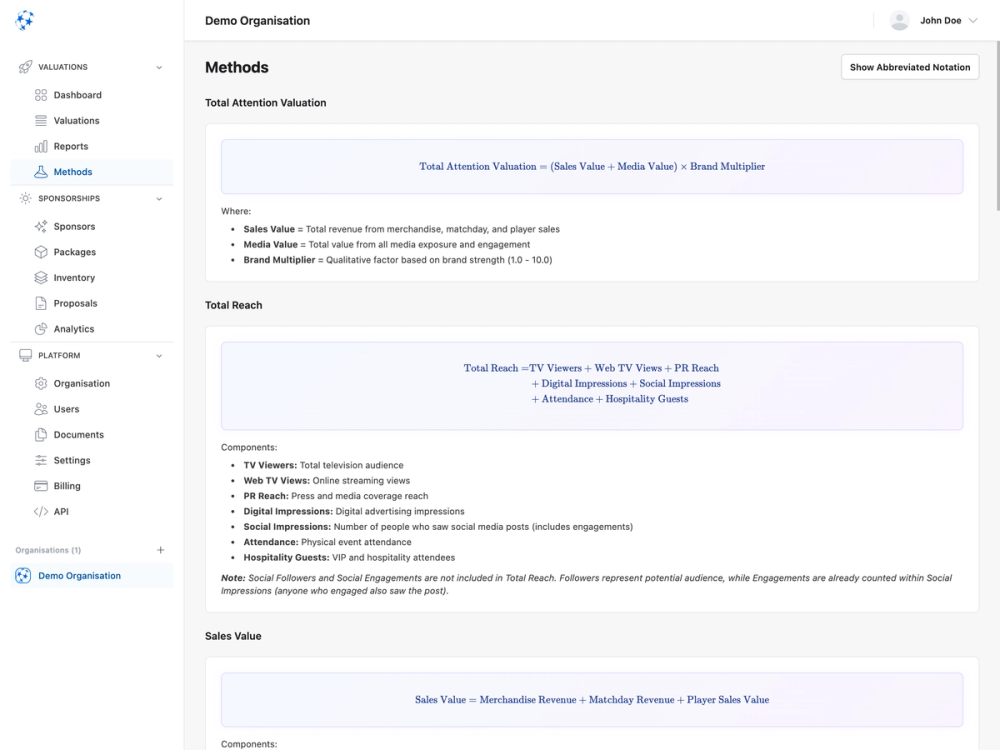Open the Dashboard via its grid icon
Screen dimensions: 1000x750
click(39, 94)
